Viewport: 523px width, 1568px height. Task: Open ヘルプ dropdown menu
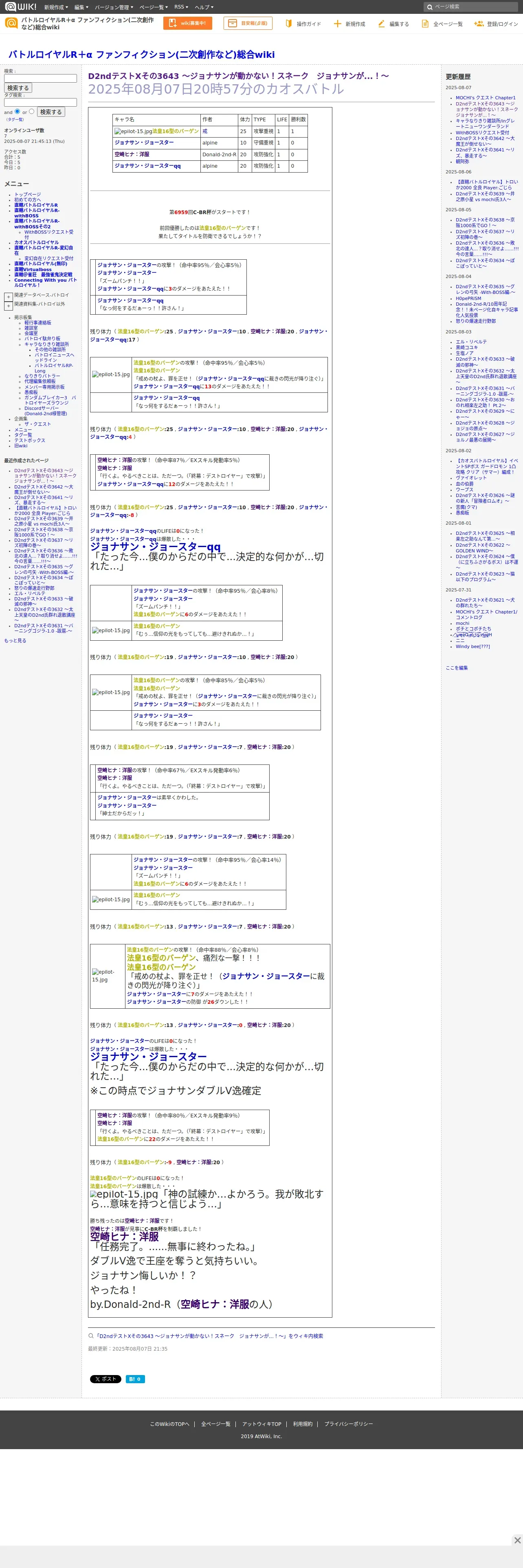(204, 7)
